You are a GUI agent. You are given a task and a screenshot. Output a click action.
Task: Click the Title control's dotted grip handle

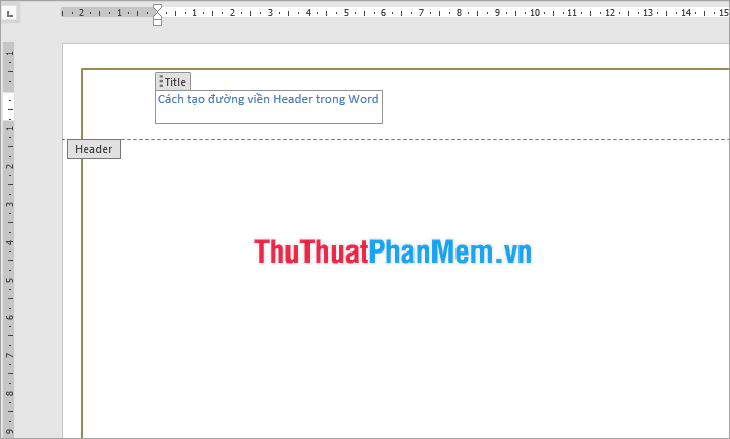click(161, 81)
